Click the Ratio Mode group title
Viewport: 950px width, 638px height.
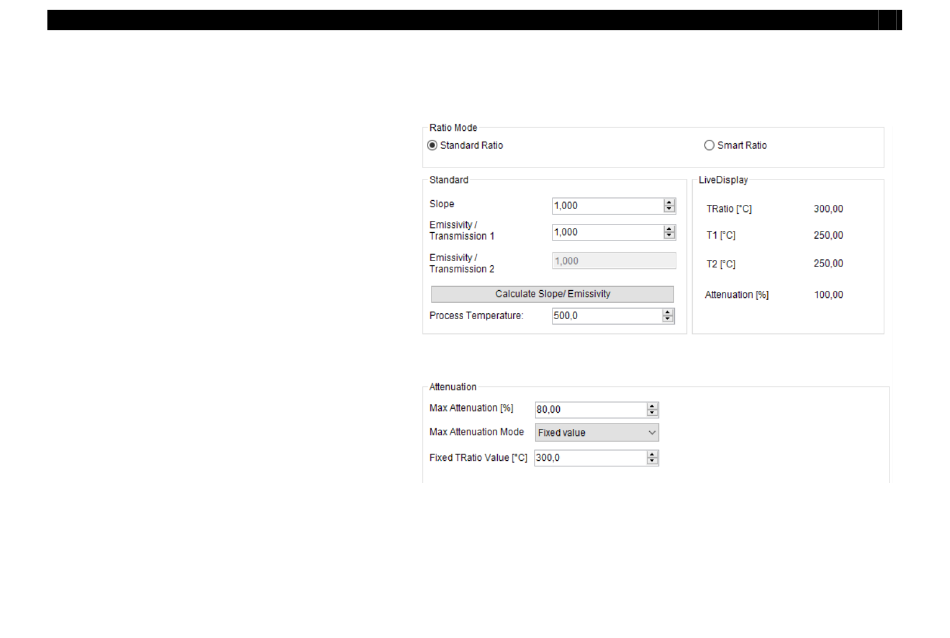[453, 128]
